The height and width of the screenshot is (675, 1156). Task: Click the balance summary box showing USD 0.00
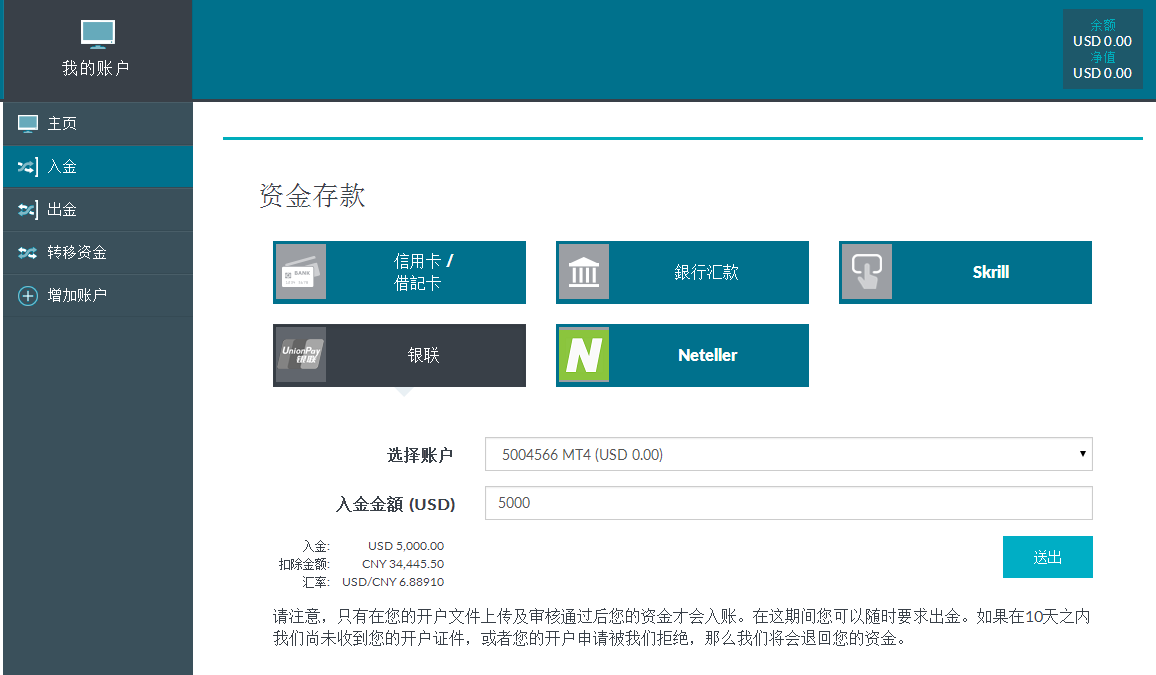(1102, 49)
